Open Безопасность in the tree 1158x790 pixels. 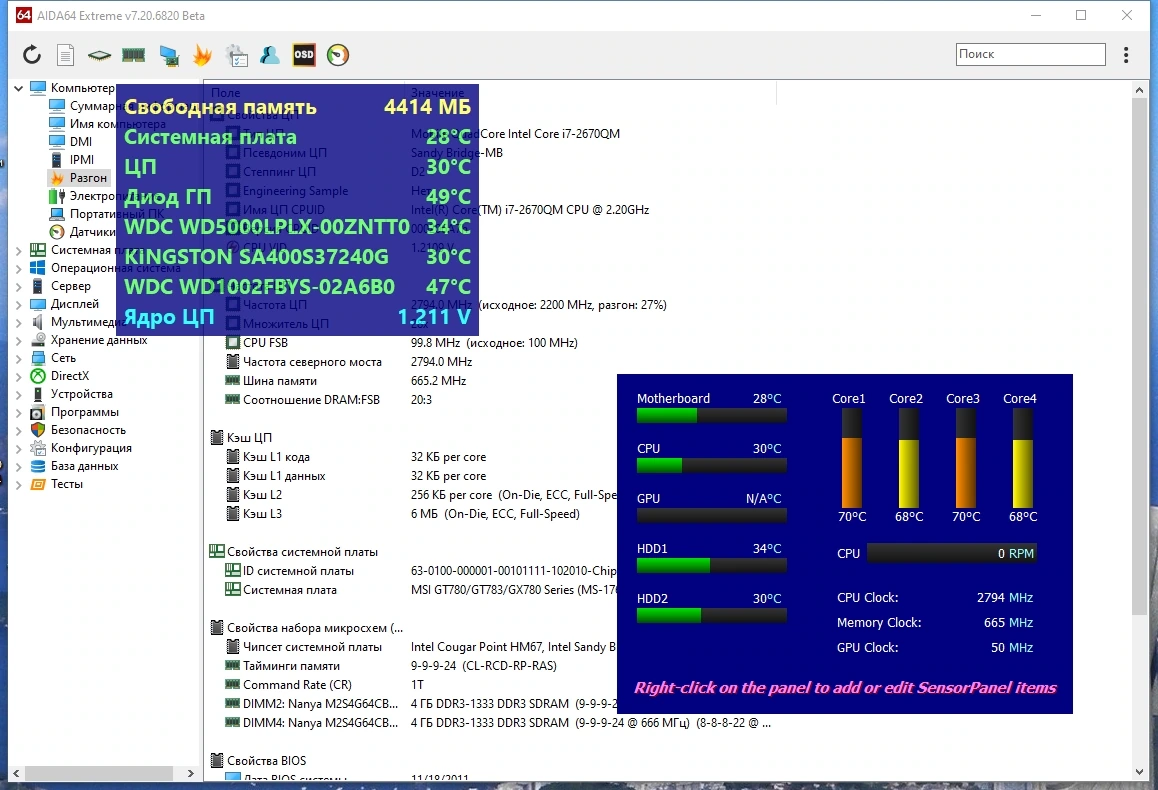click(88, 430)
